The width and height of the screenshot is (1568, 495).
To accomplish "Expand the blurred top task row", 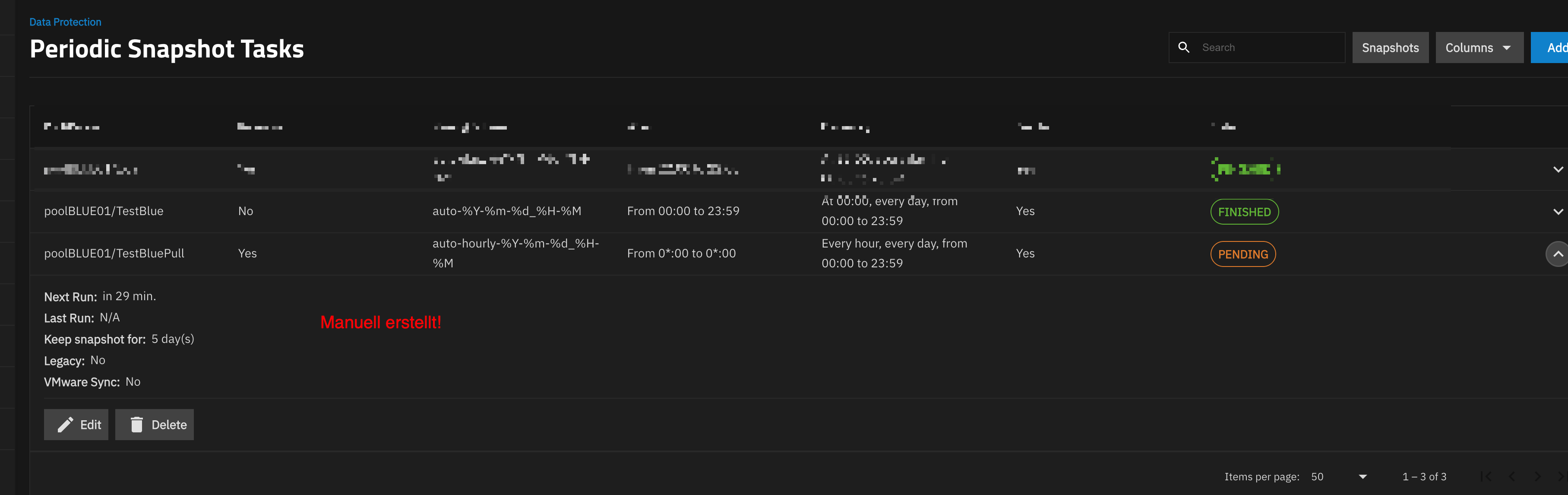I will point(1557,169).
